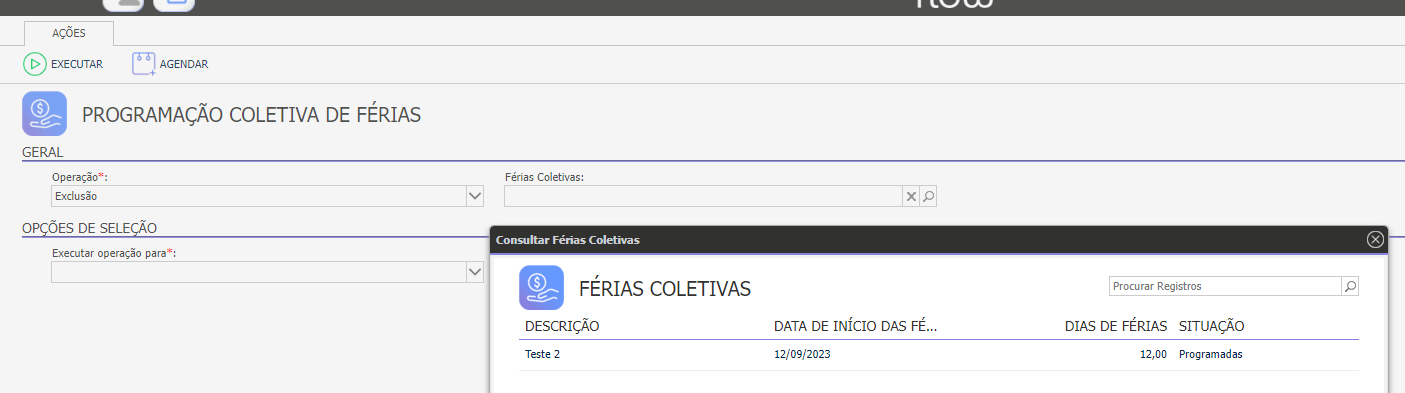Expand the Operação dropdown arrow

tap(475, 196)
